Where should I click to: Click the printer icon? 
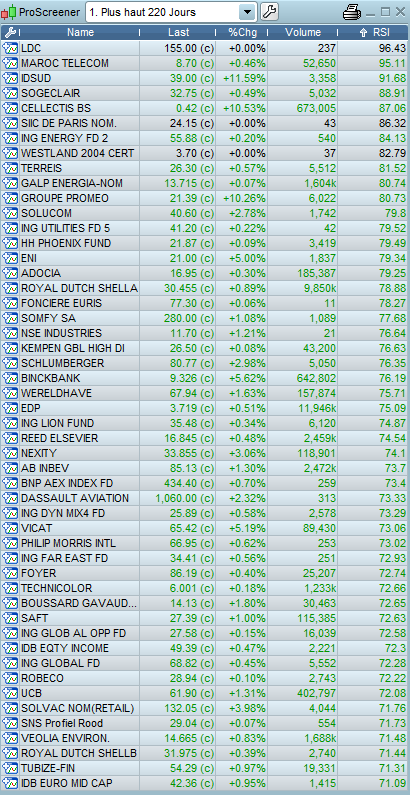pos(352,12)
